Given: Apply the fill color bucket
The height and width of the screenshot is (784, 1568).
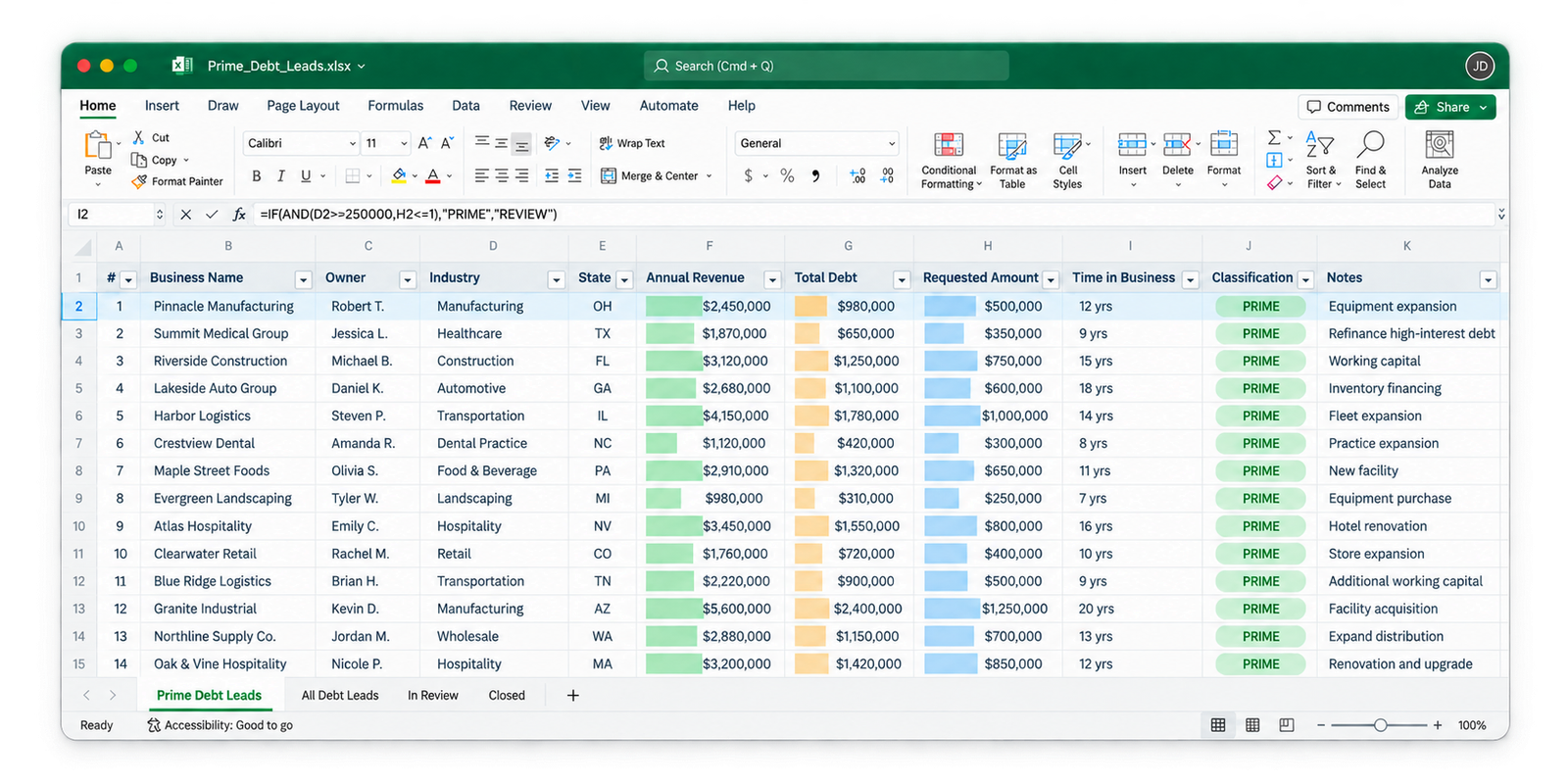Looking at the screenshot, I should tap(399, 176).
